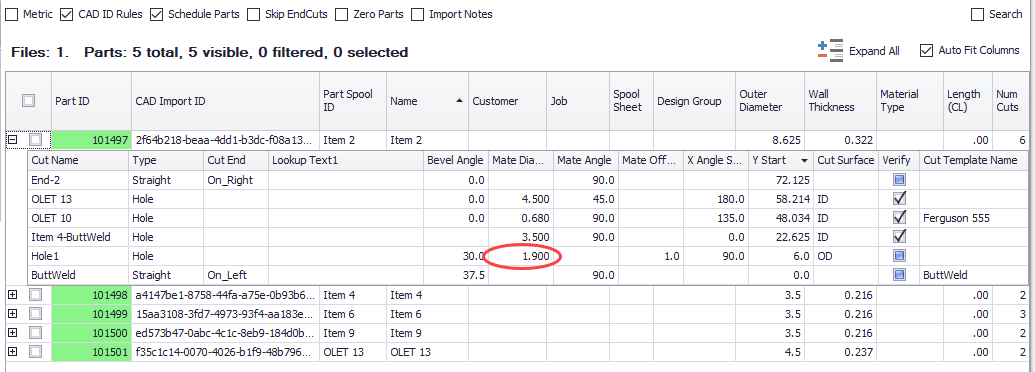Click the OLET 13 cut name cell
This screenshot has height=372, width=1035.
coord(78,199)
